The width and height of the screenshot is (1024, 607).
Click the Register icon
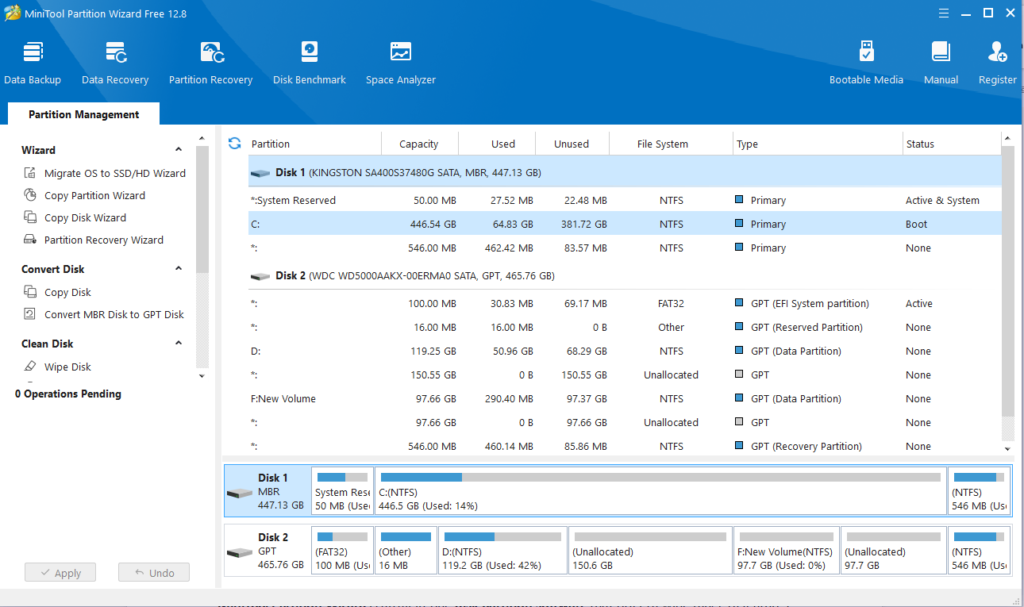[x=997, y=52]
